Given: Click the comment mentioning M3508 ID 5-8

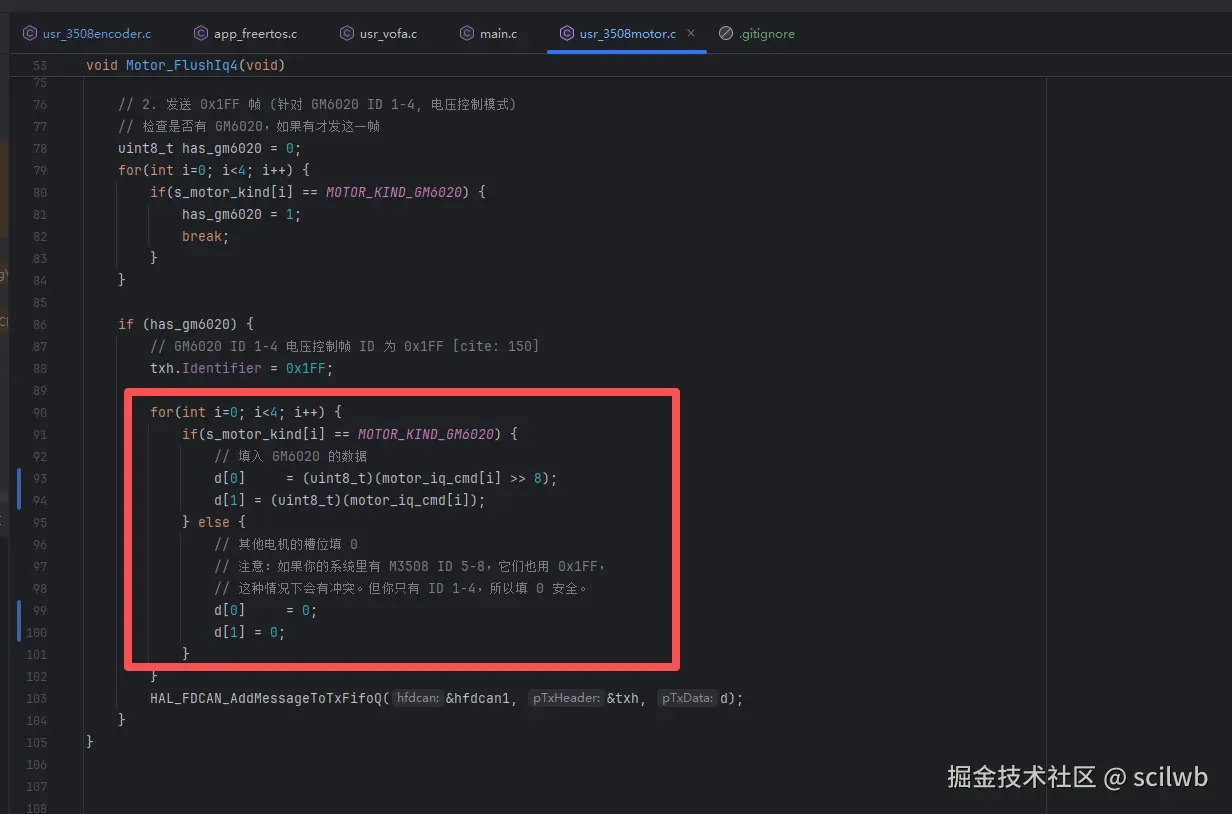Looking at the screenshot, I should pos(410,566).
